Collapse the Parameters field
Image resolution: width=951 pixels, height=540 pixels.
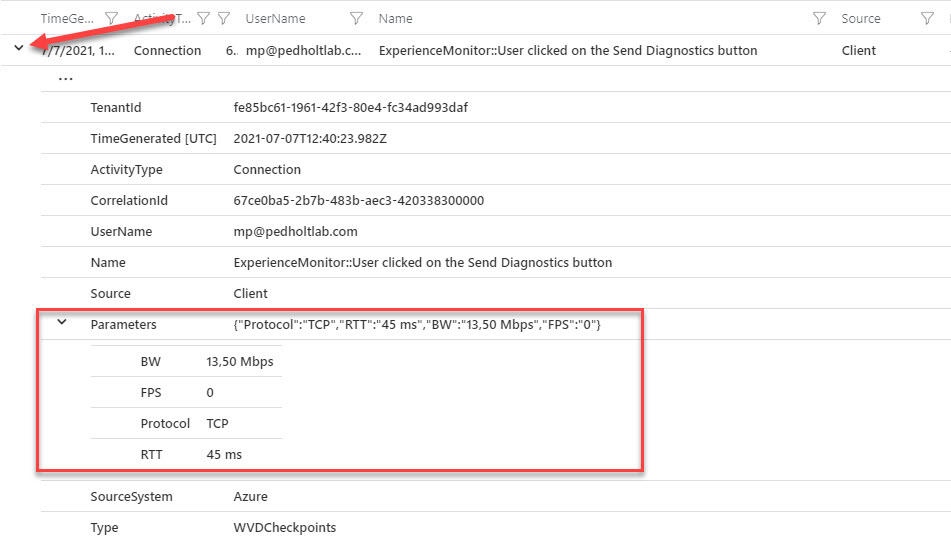62,322
